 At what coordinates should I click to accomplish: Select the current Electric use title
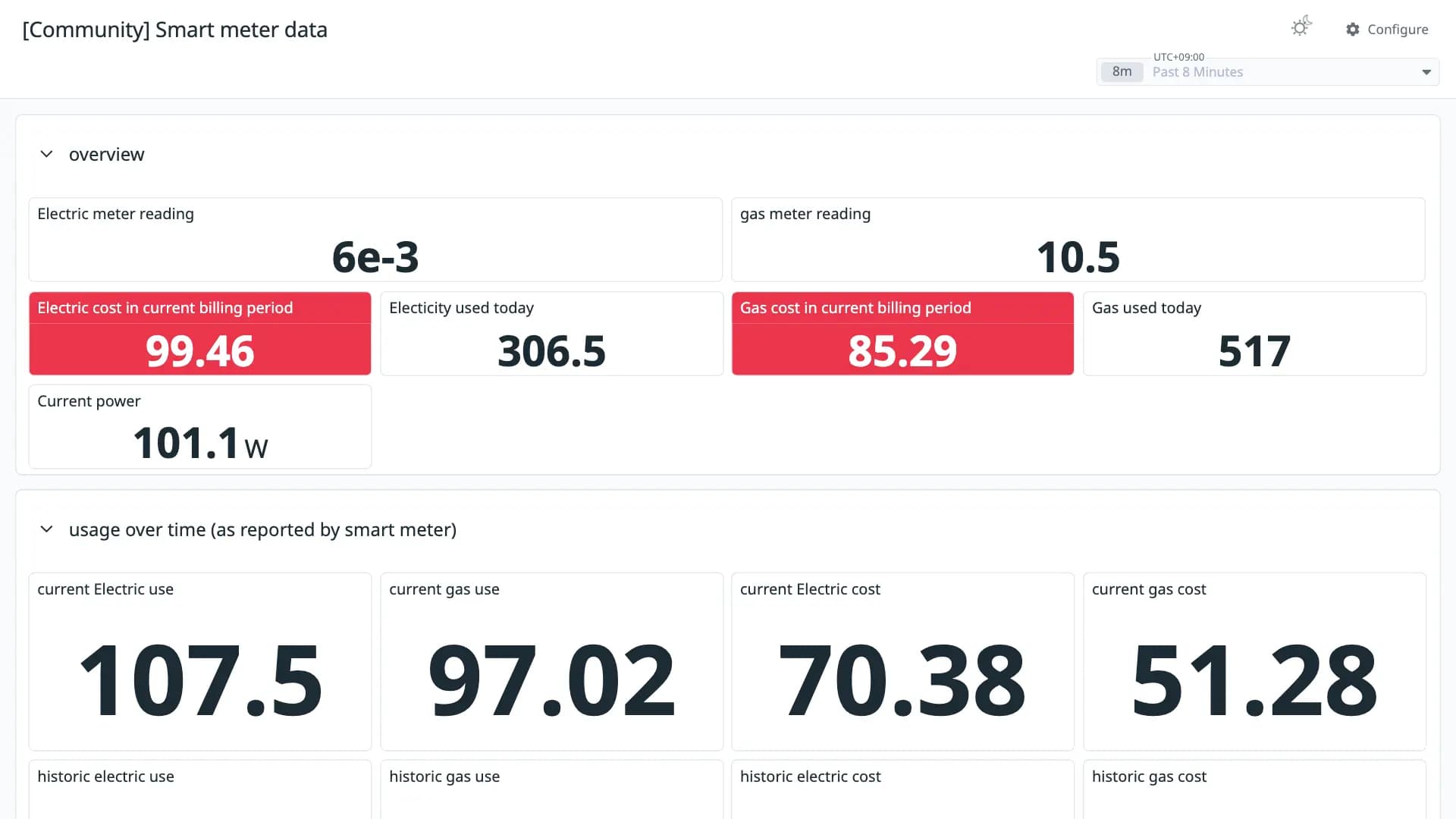tap(105, 589)
